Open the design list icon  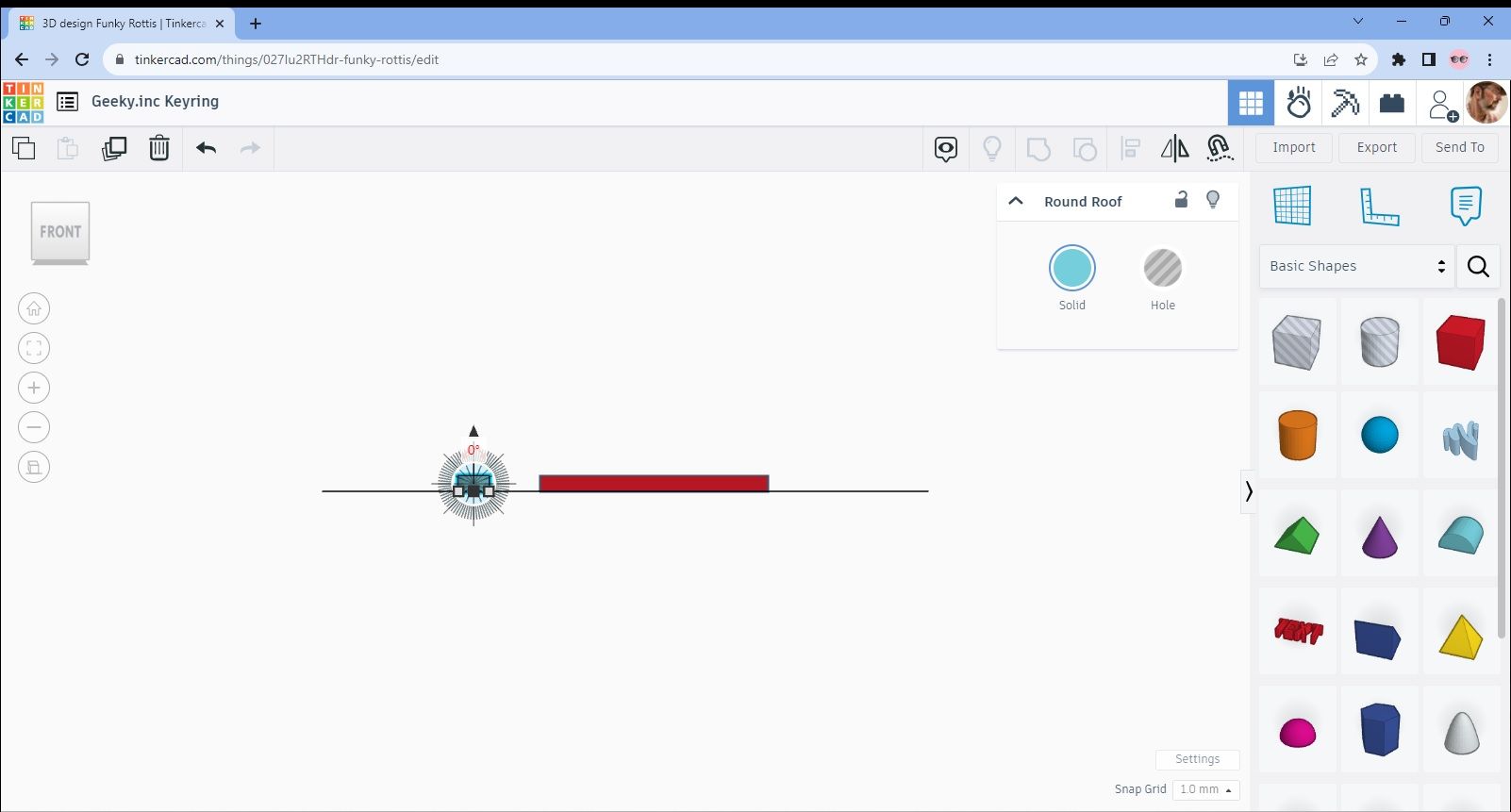click(67, 102)
